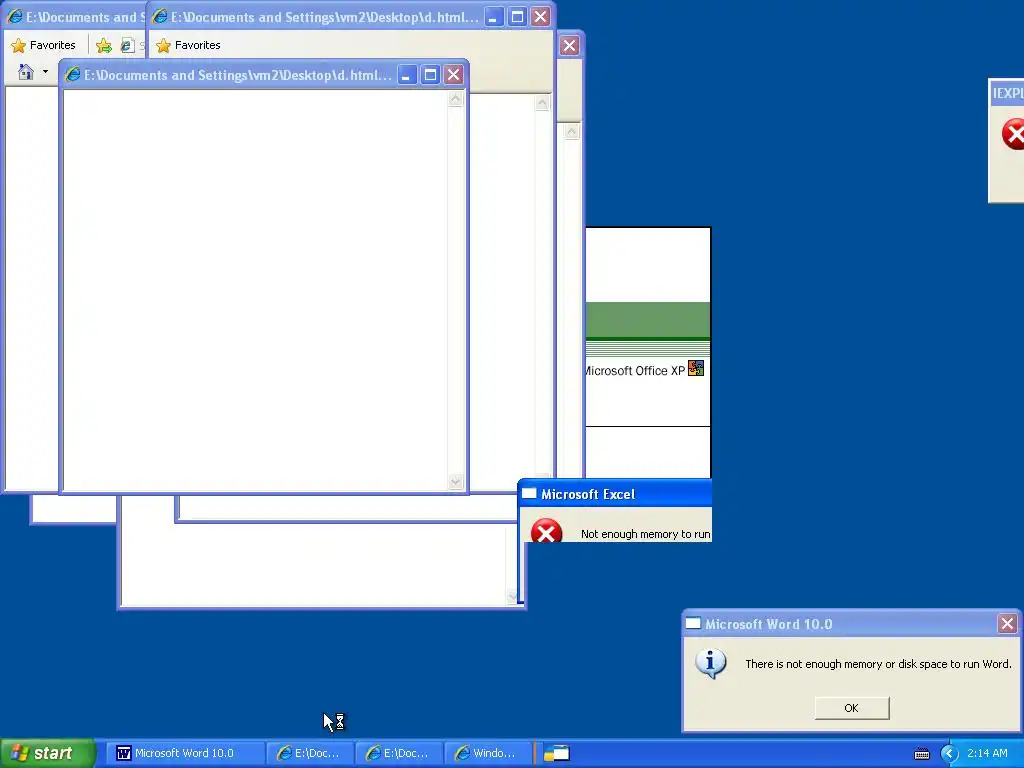The height and width of the screenshot is (768, 1024).
Task: Minimize the front d.html IE window
Action: coord(406,75)
